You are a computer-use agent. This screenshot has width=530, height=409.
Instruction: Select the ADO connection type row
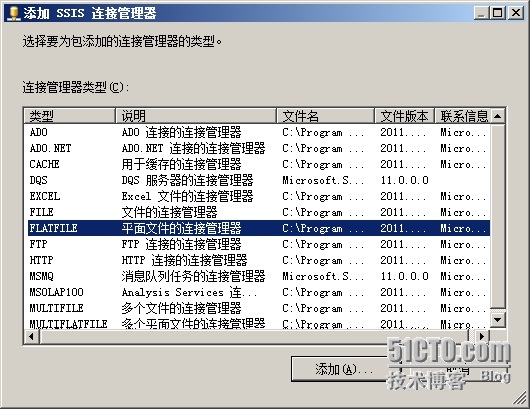click(x=259, y=132)
